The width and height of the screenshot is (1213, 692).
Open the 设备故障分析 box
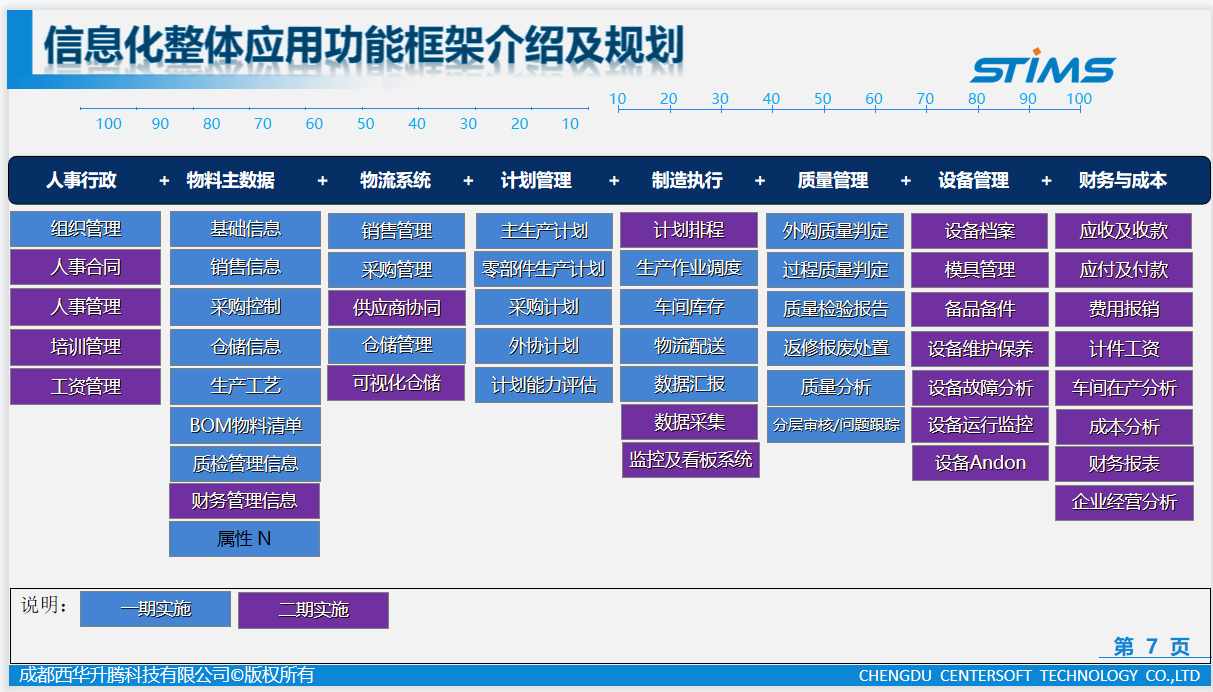(x=981, y=388)
